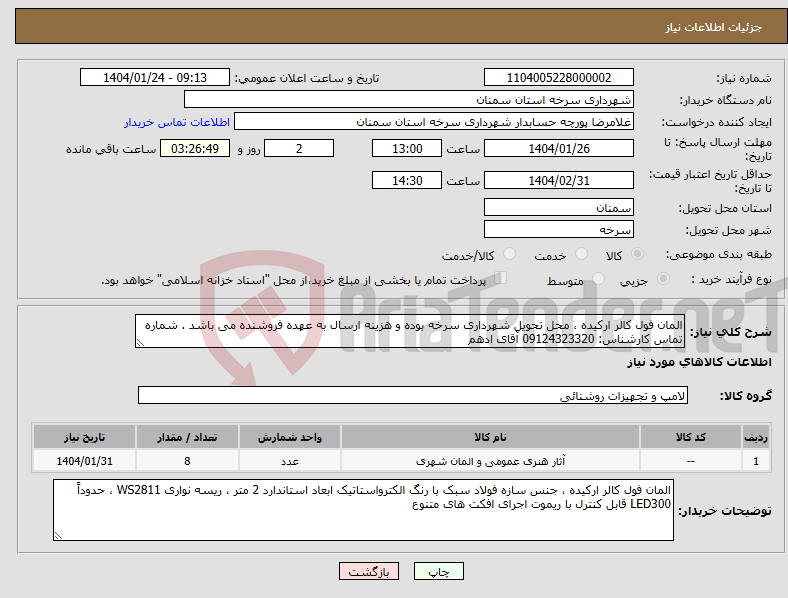
Task: Click the گروه کالا field لامپ و تجهیزات روشنائی
Action: [x=413, y=395]
